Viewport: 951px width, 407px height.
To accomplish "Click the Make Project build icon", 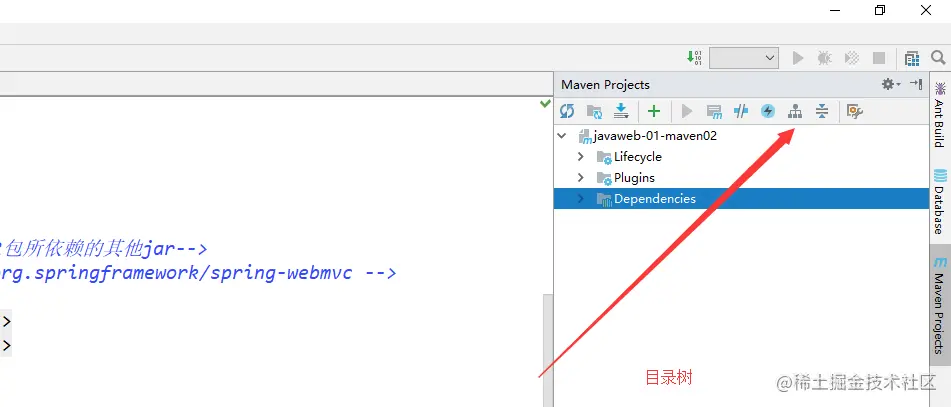I will point(694,58).
